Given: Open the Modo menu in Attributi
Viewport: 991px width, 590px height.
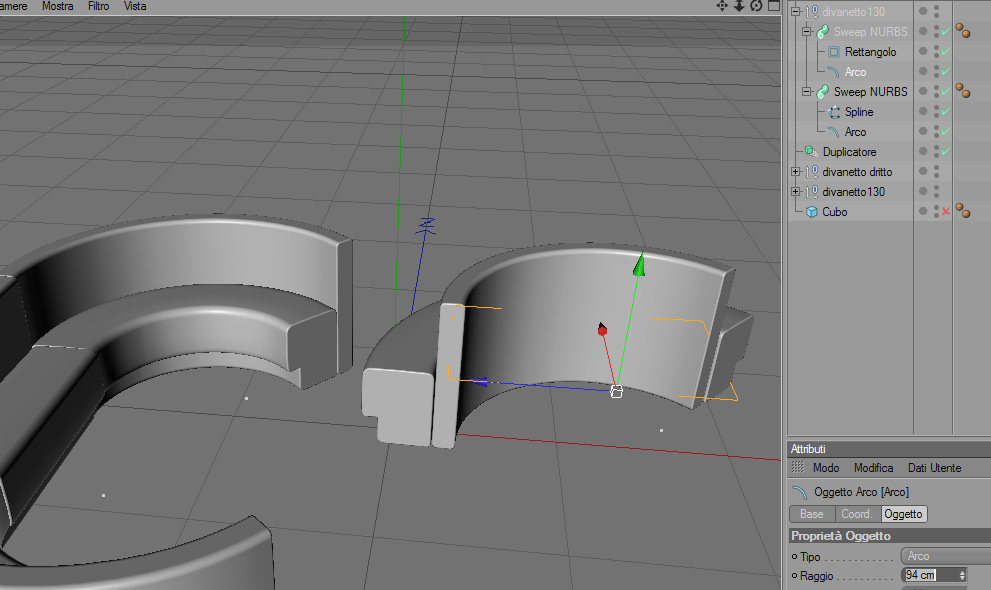Looking at the screenshot, I should [826, 467].
